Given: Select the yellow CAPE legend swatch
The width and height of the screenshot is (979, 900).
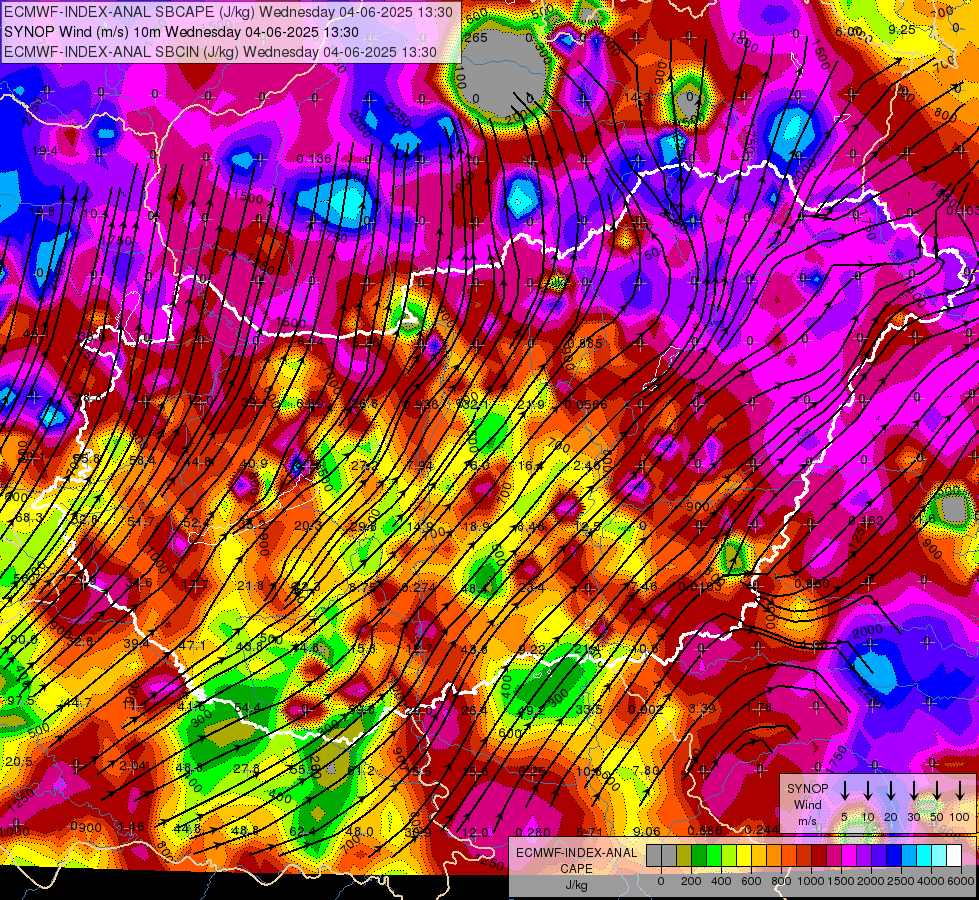Looking at the screenshot, I should click(x=744, y=856).
